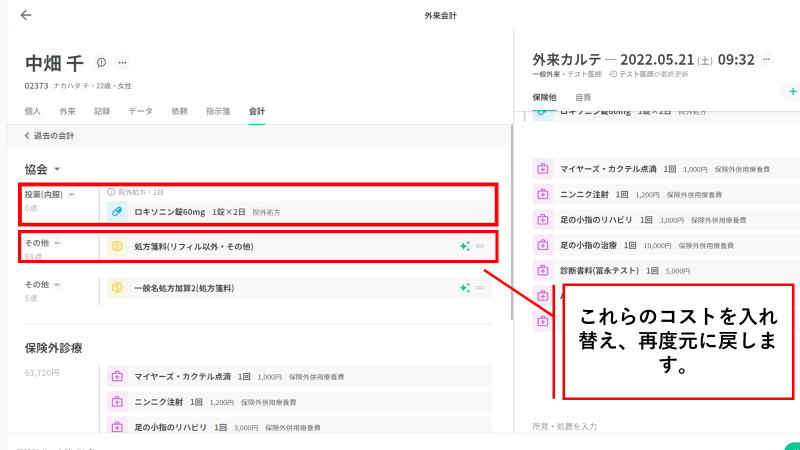Select ロキソニン錠60mg row in accounting list
This screenshot has height=450, width=800.
pyautogui.click(x=299, y=211)
